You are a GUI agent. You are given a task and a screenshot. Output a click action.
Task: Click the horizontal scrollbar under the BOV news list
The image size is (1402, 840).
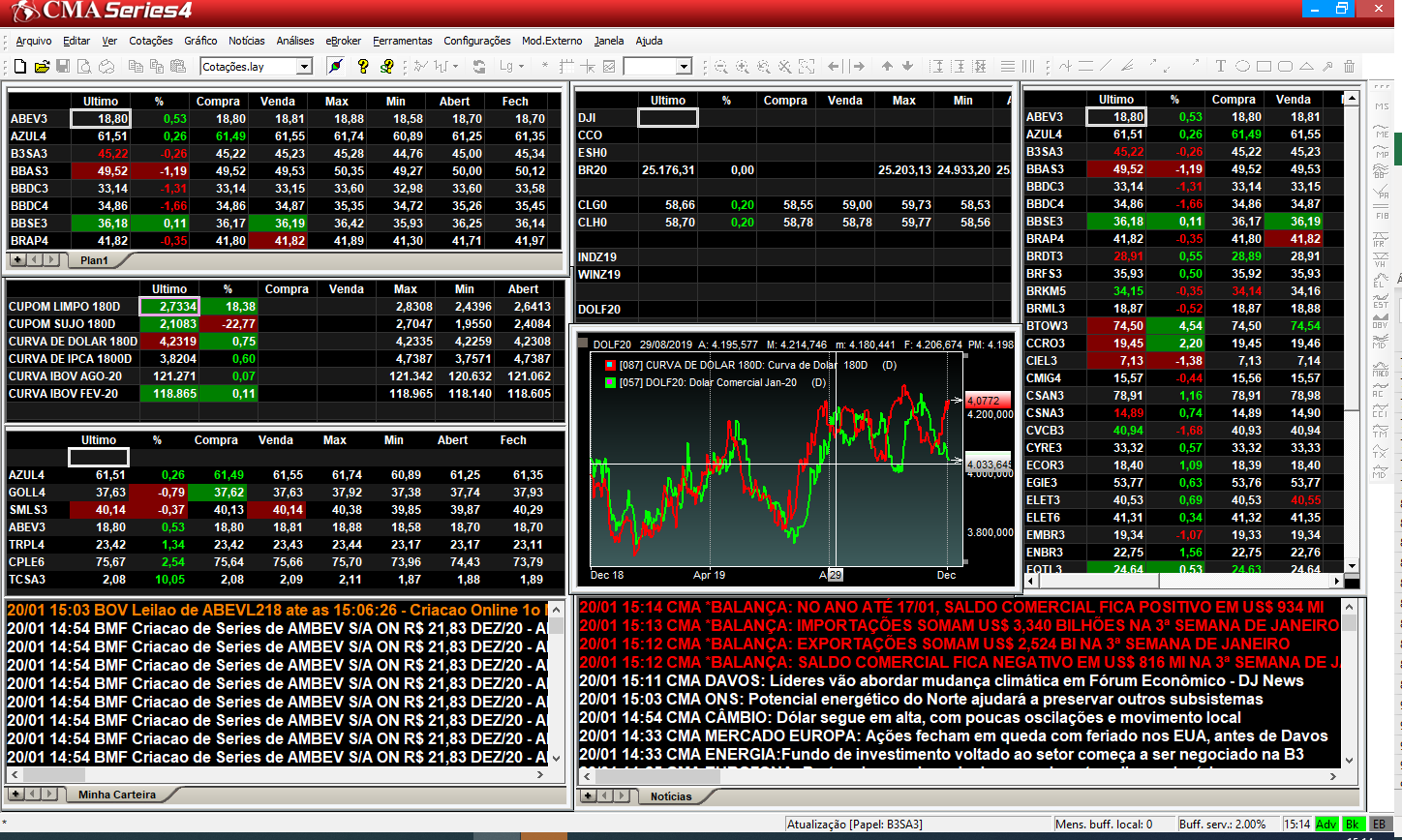(276, 775)
